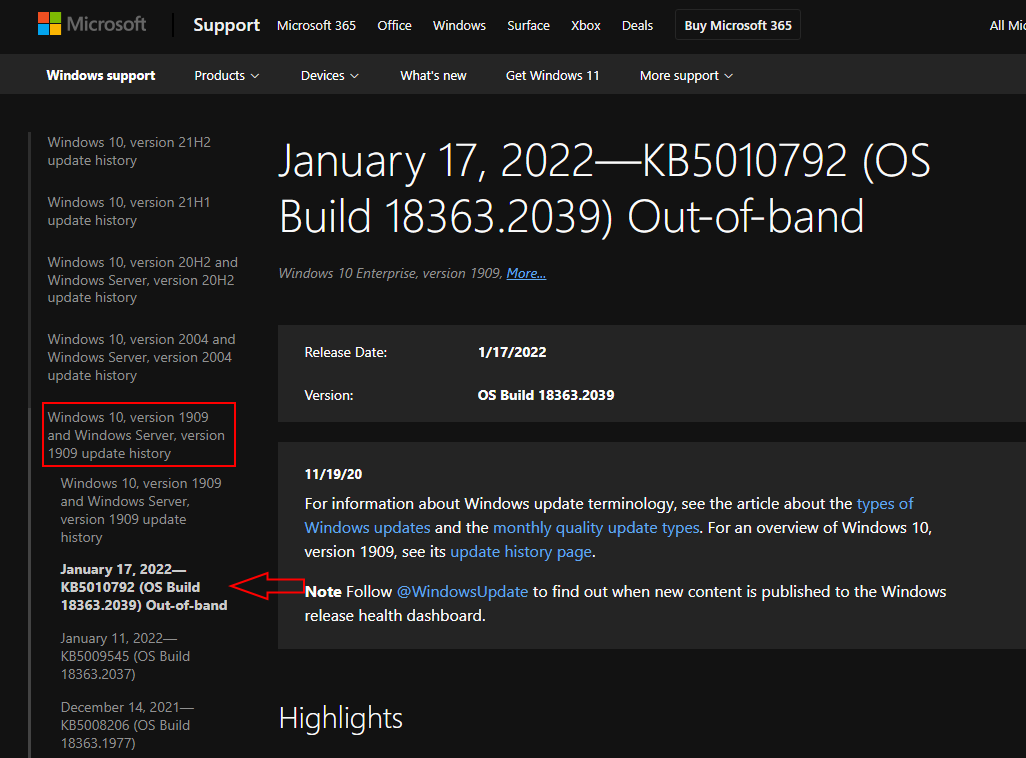Open Microsoft 365 menu item
This screenshot has width=1026, height=758.
click(x=316, y=25)
